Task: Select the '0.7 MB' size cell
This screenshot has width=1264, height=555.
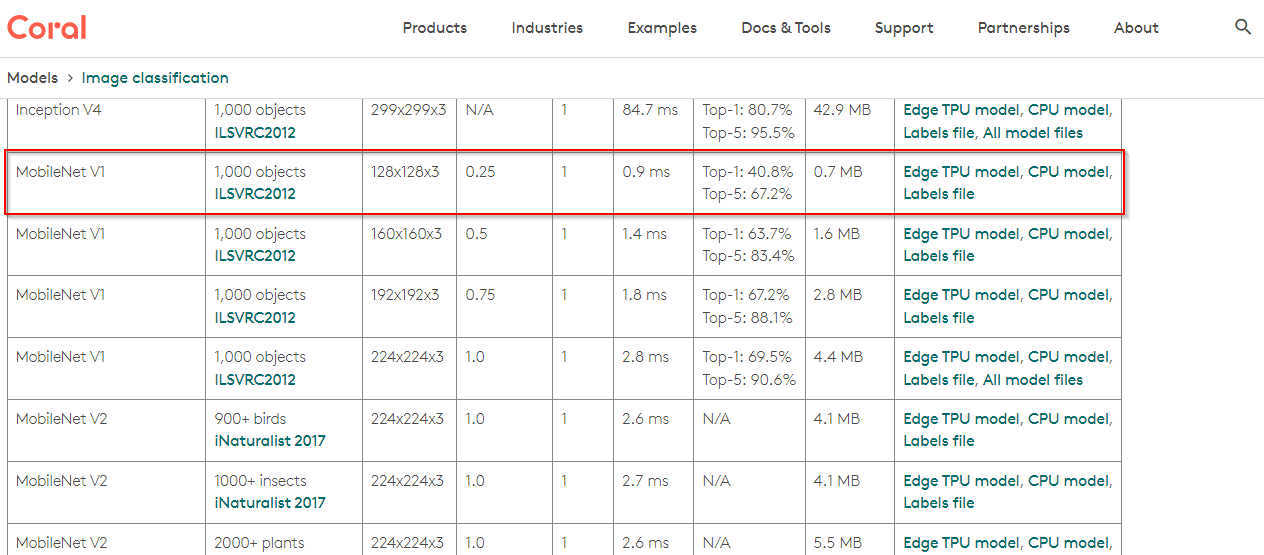Action: 838,172
